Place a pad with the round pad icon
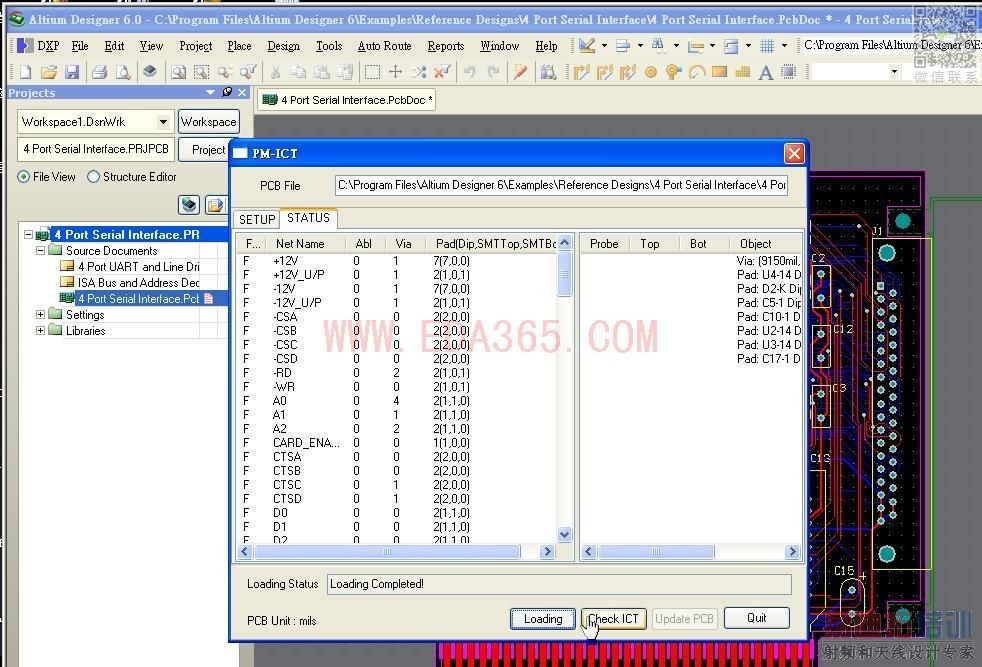The height and width of the screenshot is (667, 982). click(651, 72)
